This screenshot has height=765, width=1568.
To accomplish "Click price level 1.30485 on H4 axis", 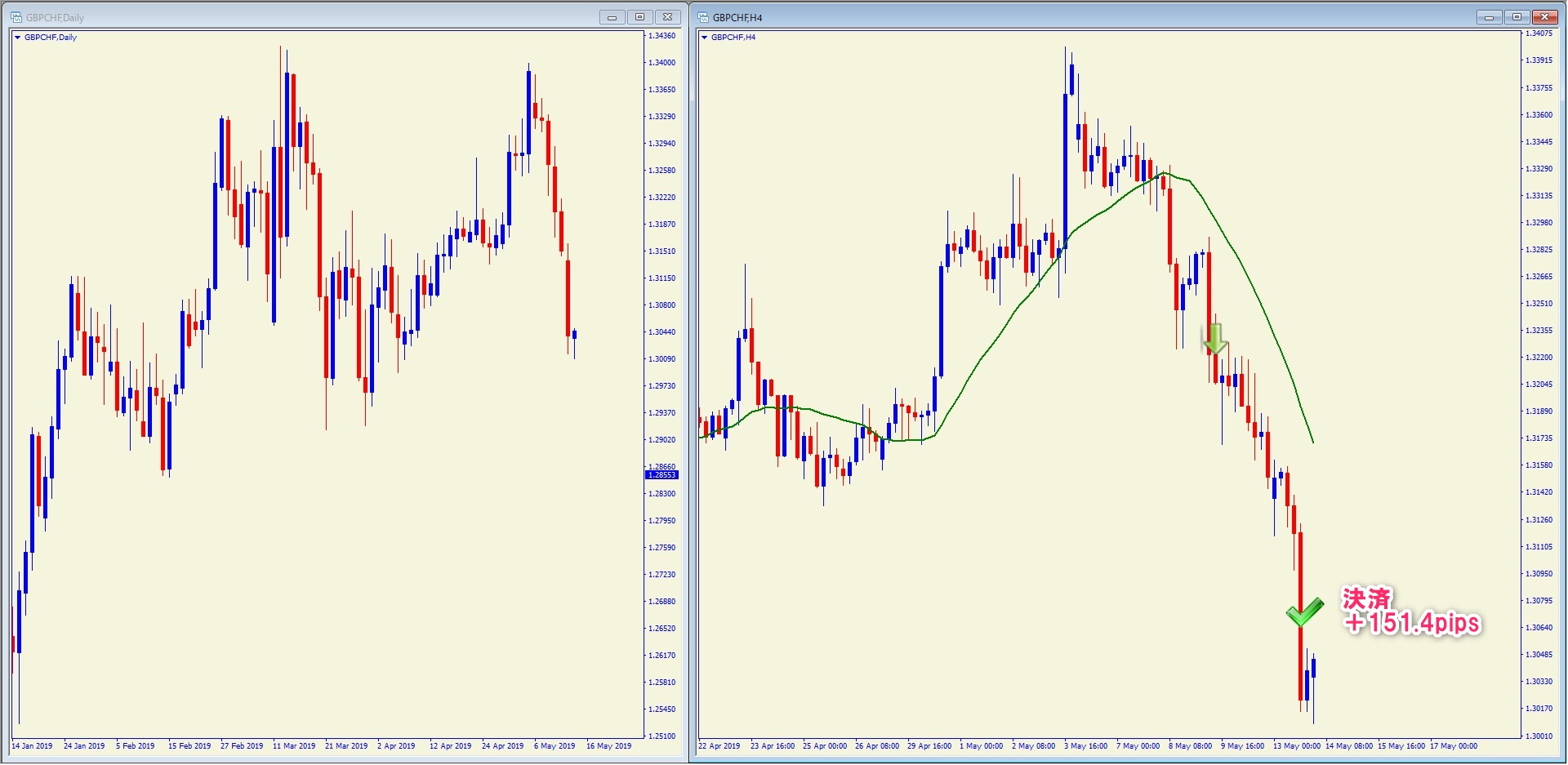I will [1539, 655].
